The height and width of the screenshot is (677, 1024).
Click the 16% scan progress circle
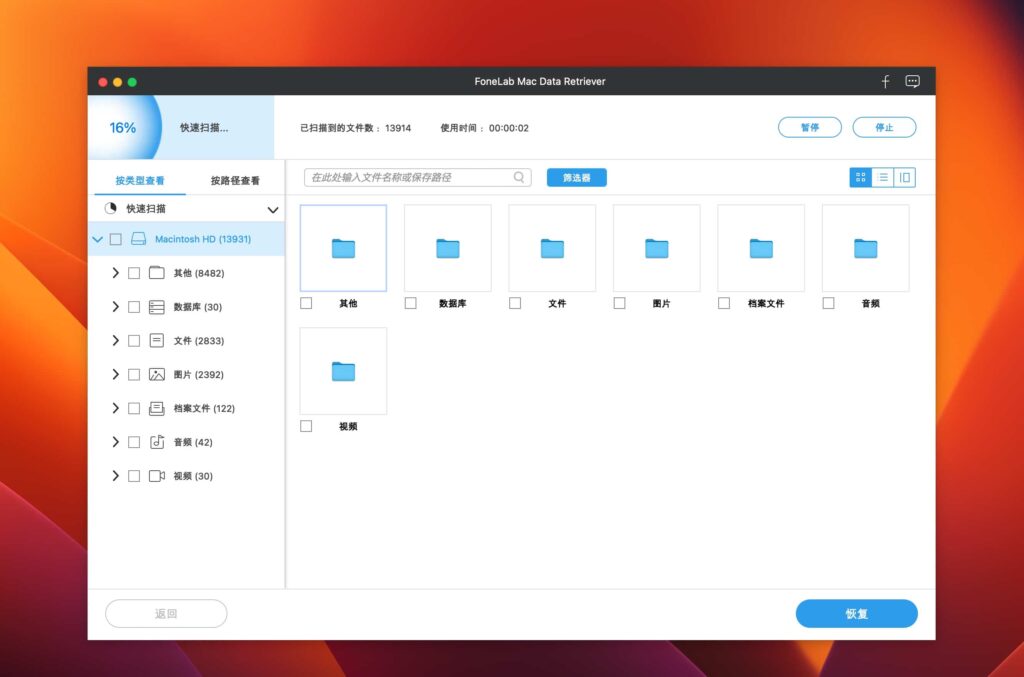(x=122, y=127)
